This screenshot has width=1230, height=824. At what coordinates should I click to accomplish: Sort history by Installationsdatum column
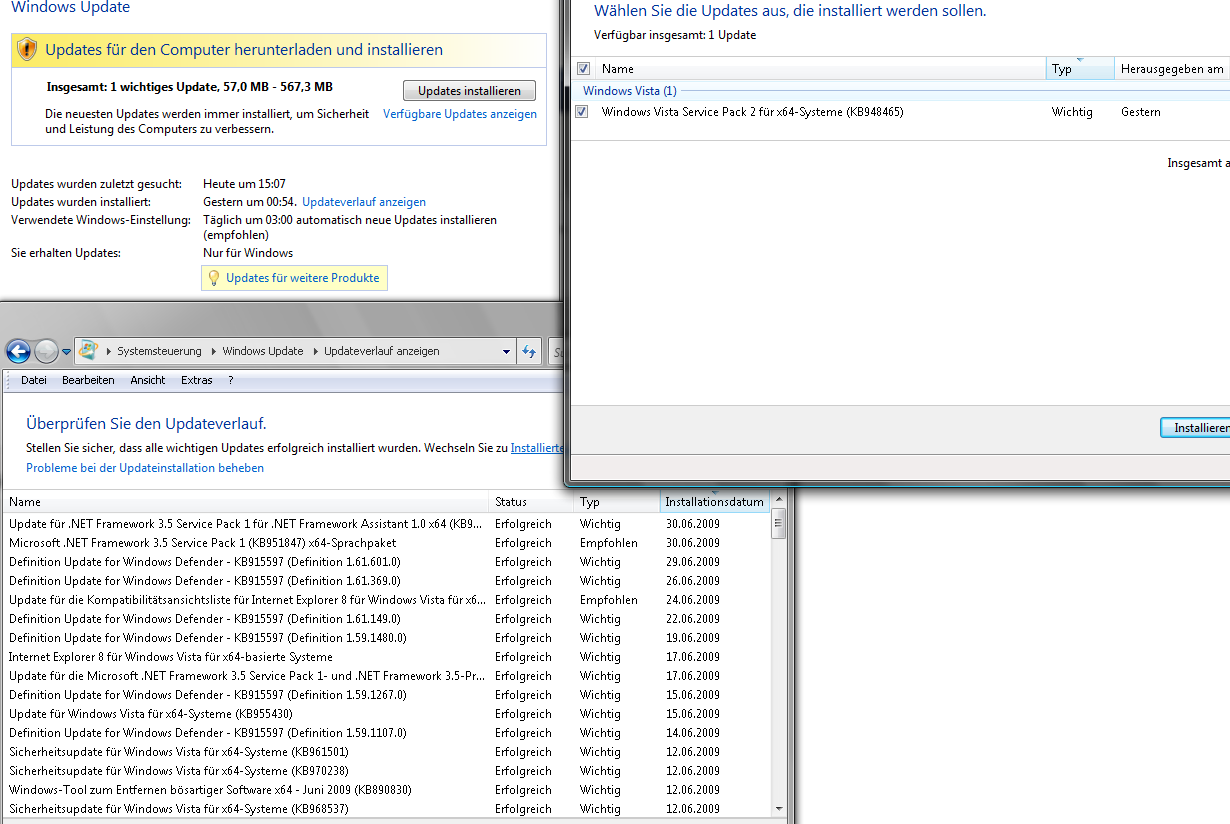714,502
